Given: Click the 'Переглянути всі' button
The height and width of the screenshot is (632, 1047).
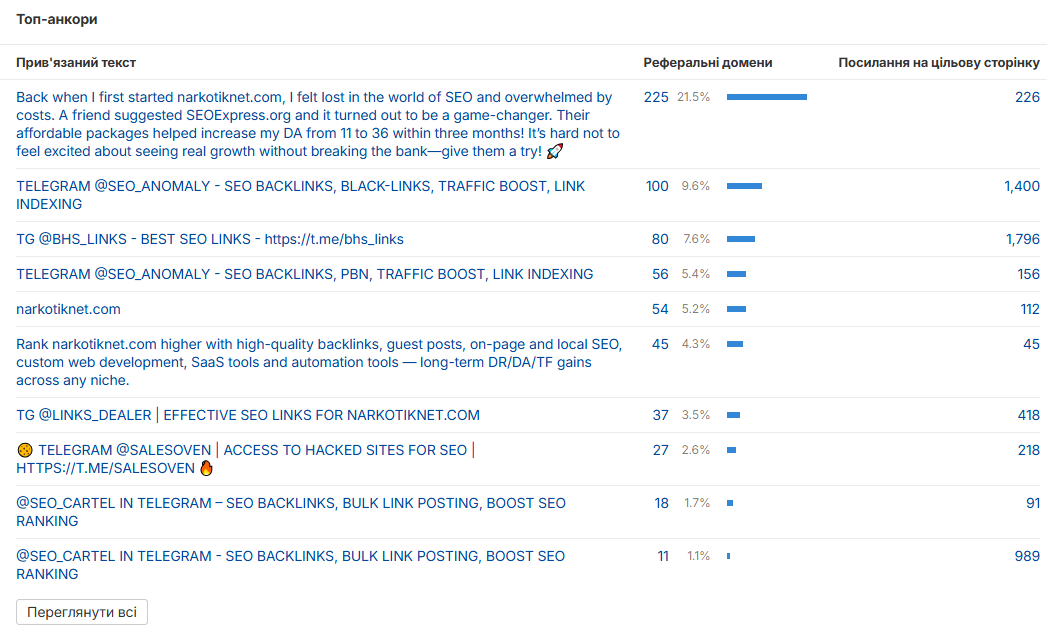Looking at the screenshot, I should (82, 612).
